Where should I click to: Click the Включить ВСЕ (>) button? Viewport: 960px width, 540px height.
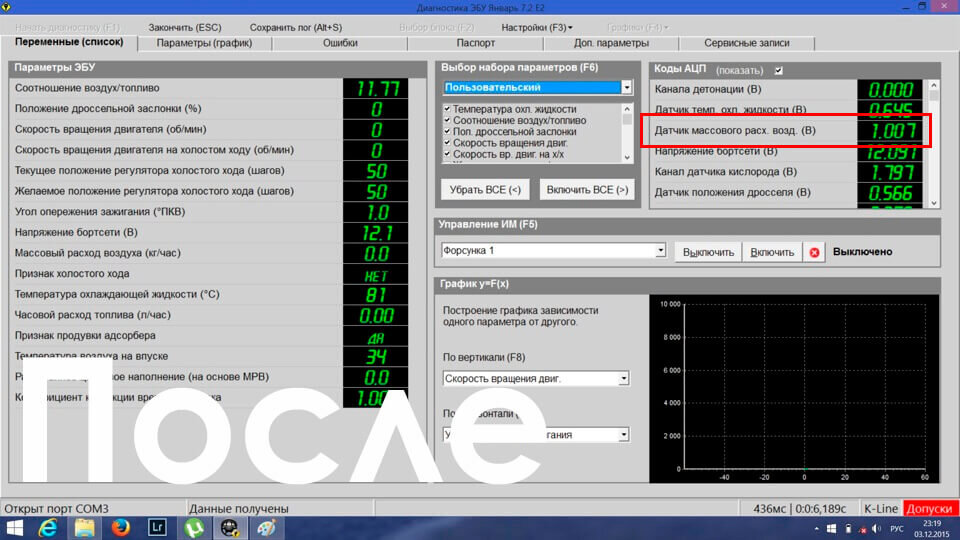587,190
